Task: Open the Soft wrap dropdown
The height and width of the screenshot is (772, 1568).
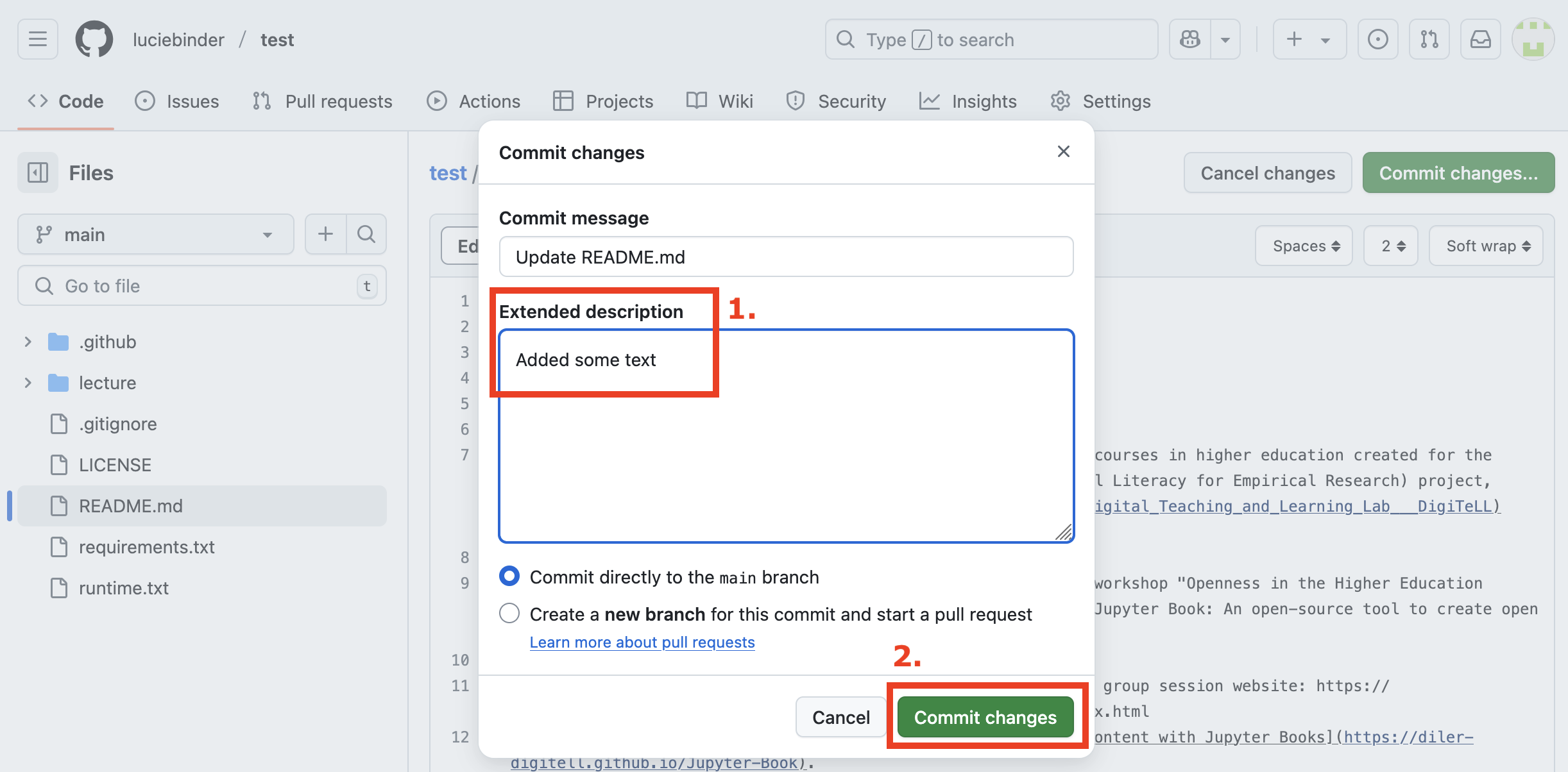Action: click(1486, 246)
